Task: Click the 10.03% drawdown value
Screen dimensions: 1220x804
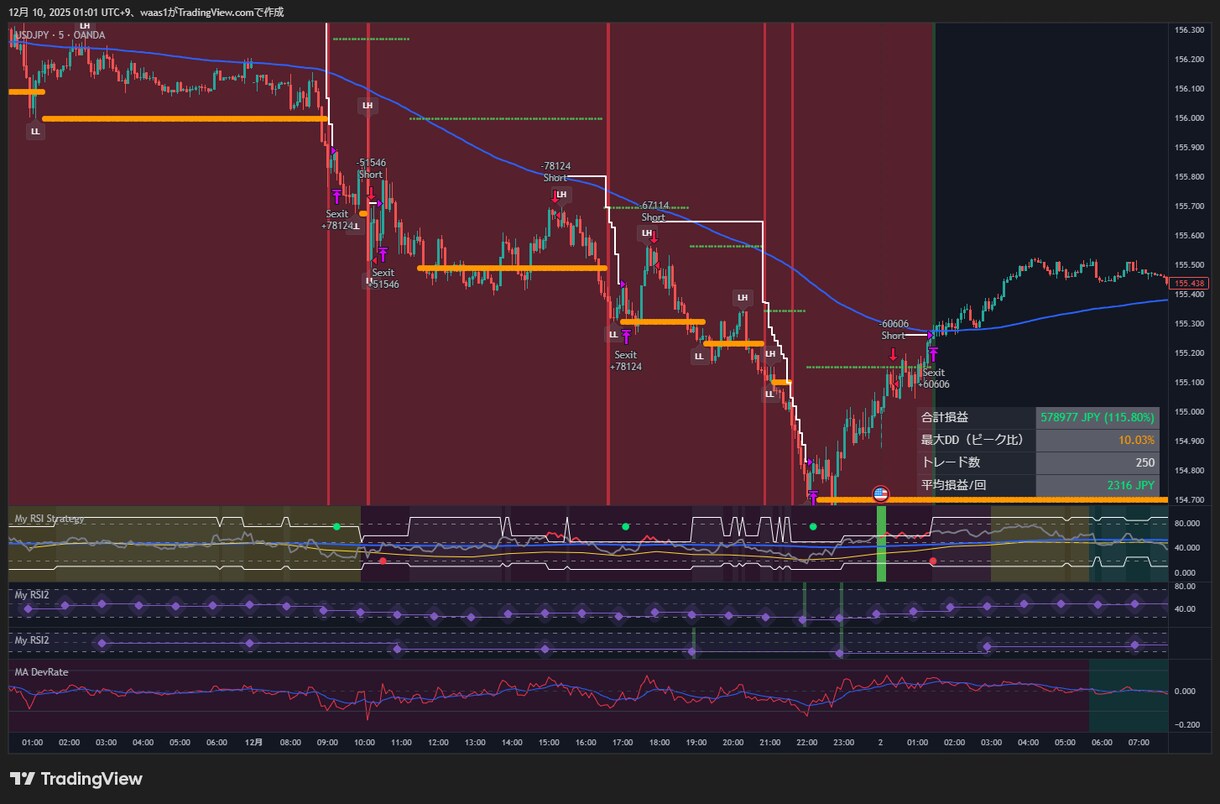Action: coord(1136,440)
